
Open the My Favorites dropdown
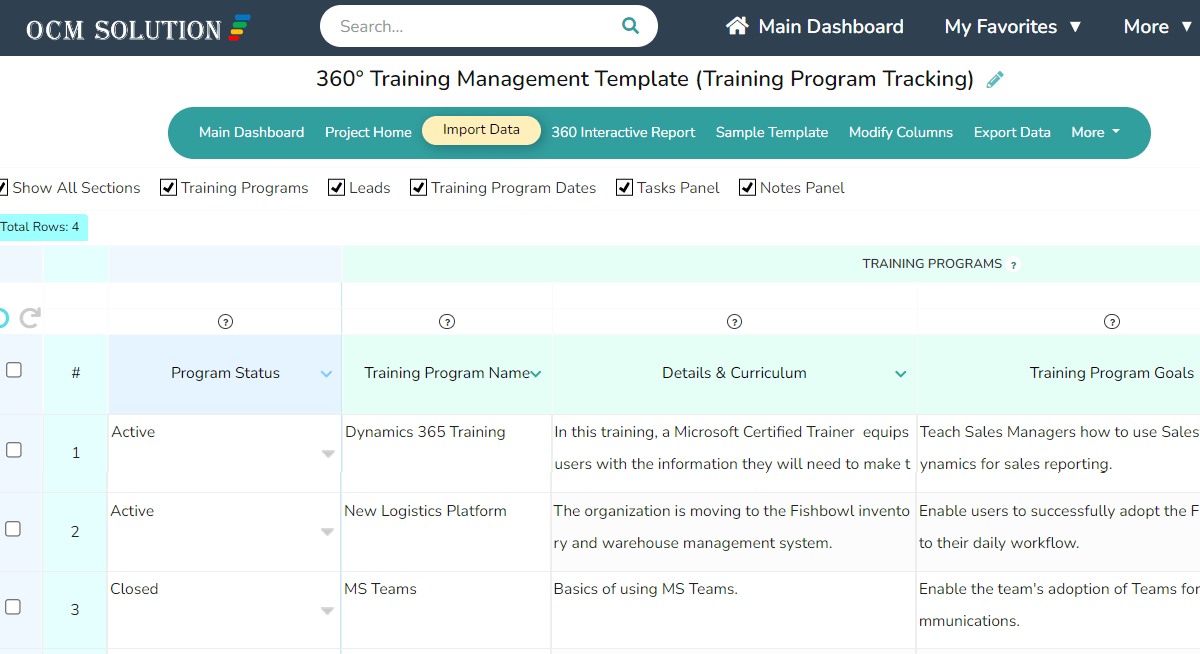[1013, 26]
